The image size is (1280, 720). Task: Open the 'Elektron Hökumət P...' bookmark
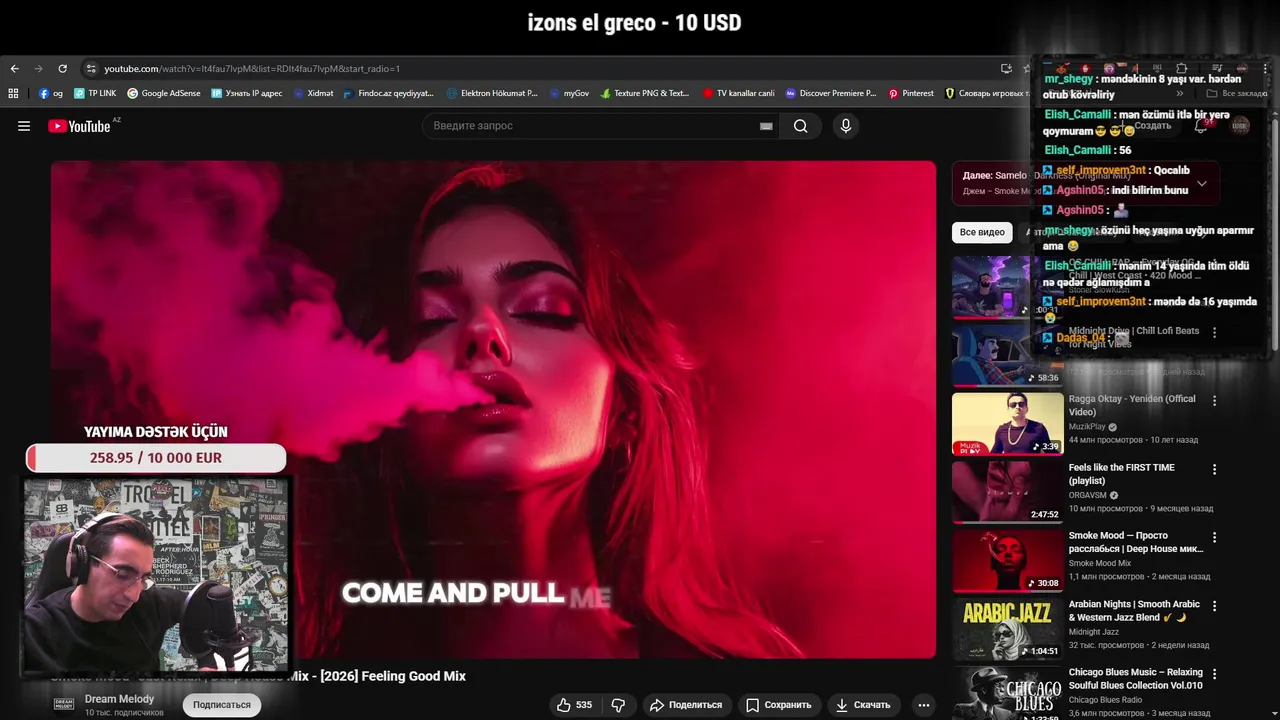tap(492, 93)
